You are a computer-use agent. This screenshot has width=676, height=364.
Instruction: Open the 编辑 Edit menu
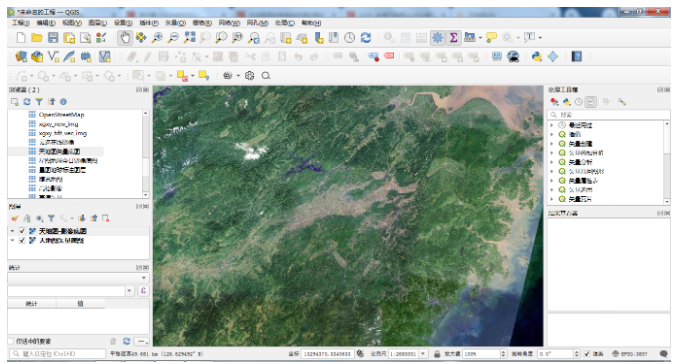coord(46,23)
